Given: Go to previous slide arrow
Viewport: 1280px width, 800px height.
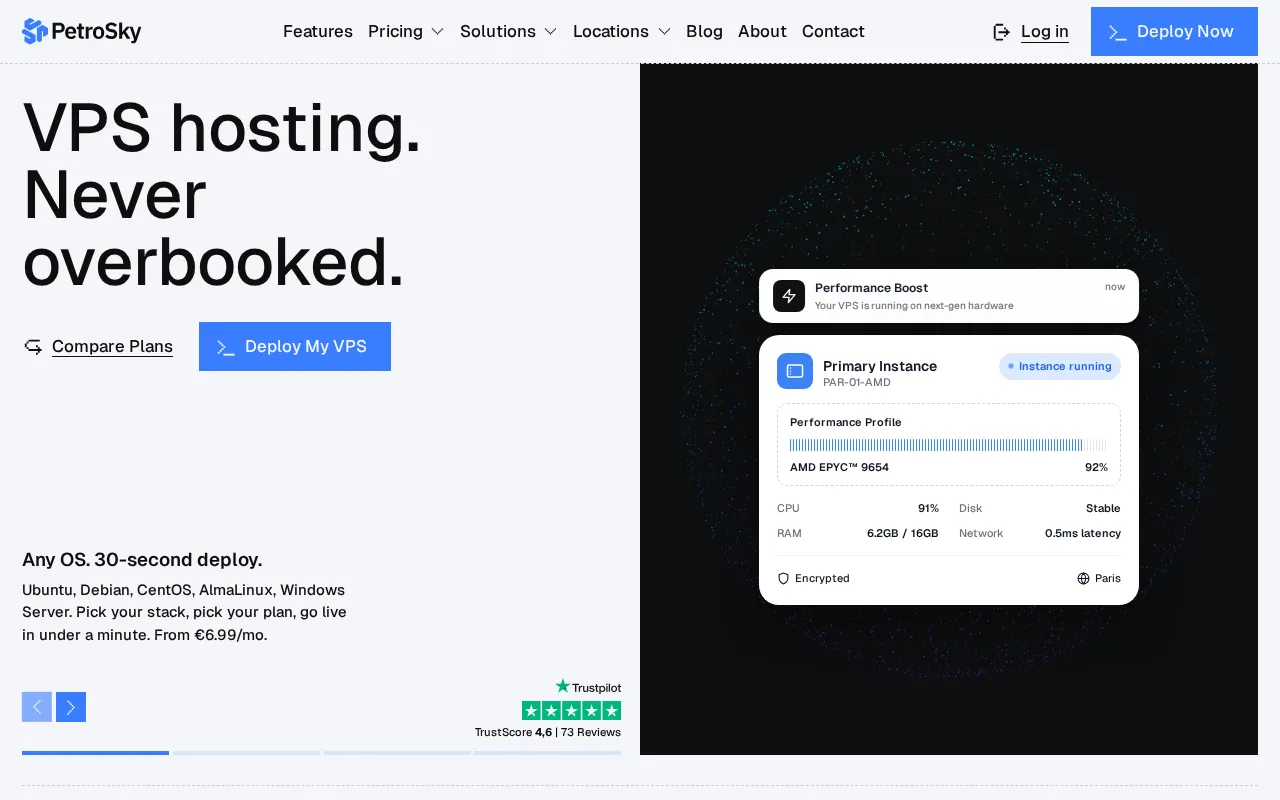Looking at the screenshot, I should (37, 707).
